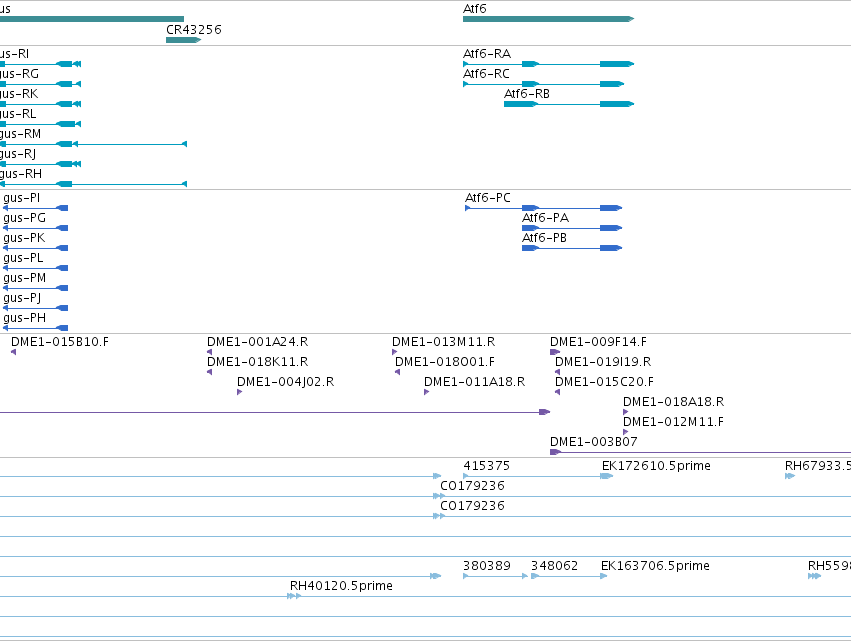The width and height of the screenshot is (851, 641).
Task: Click the Atf6-PA protein label
Action: (545, 218)
